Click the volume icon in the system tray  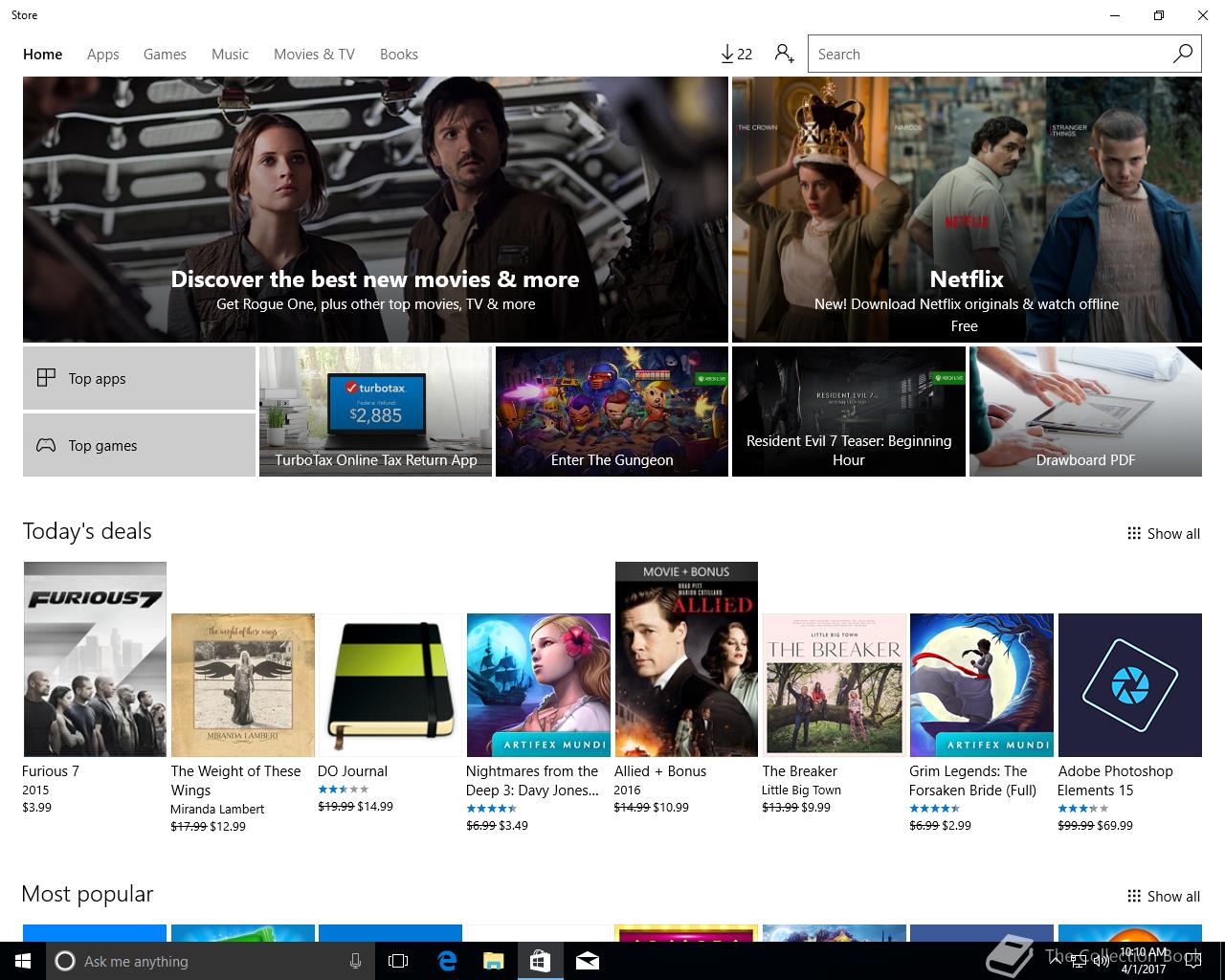coord(1101,961)
